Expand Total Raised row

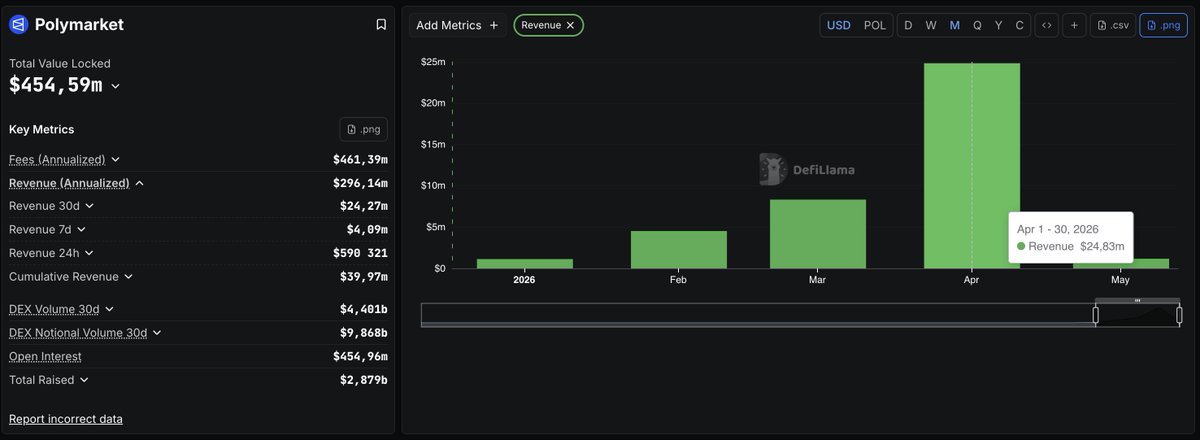coord(83,380)
